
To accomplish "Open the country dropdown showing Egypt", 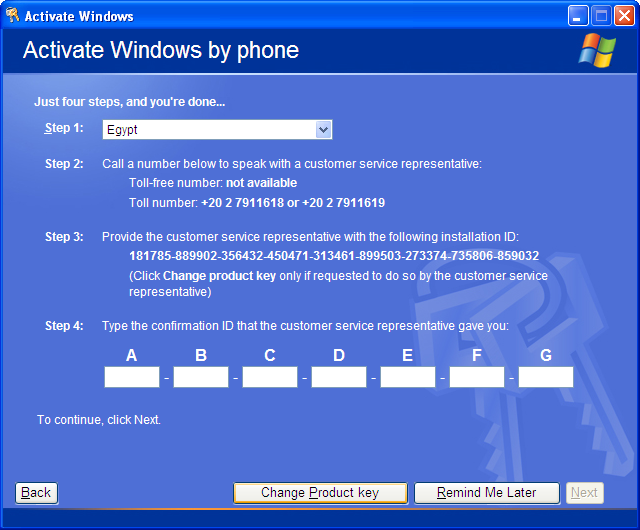I will [x=217, y=130].
